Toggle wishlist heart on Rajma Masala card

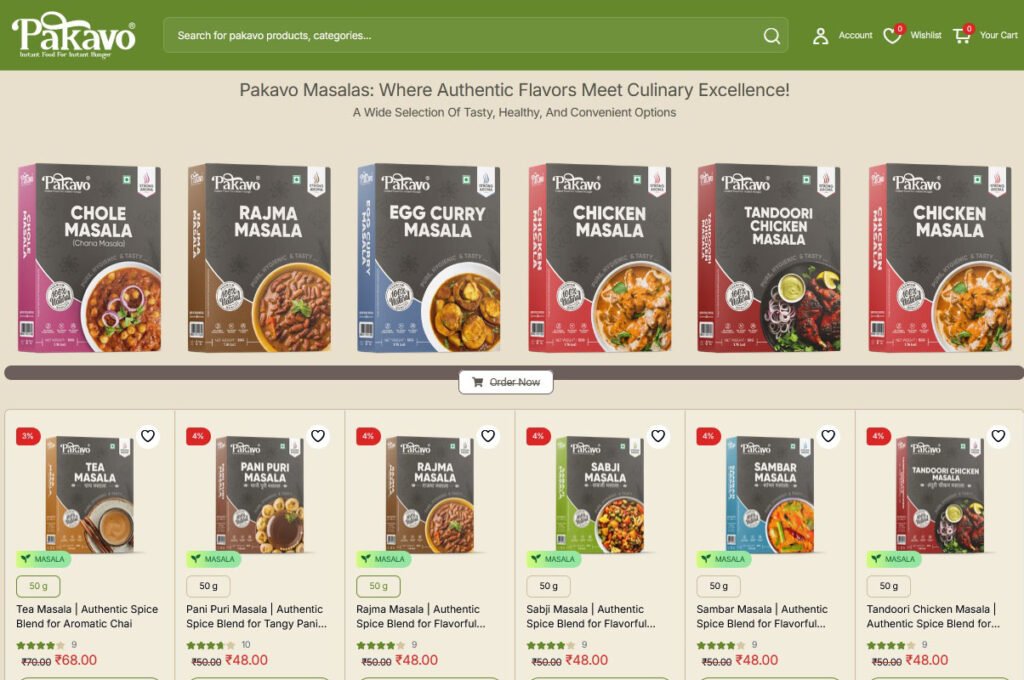pos(488,436)
